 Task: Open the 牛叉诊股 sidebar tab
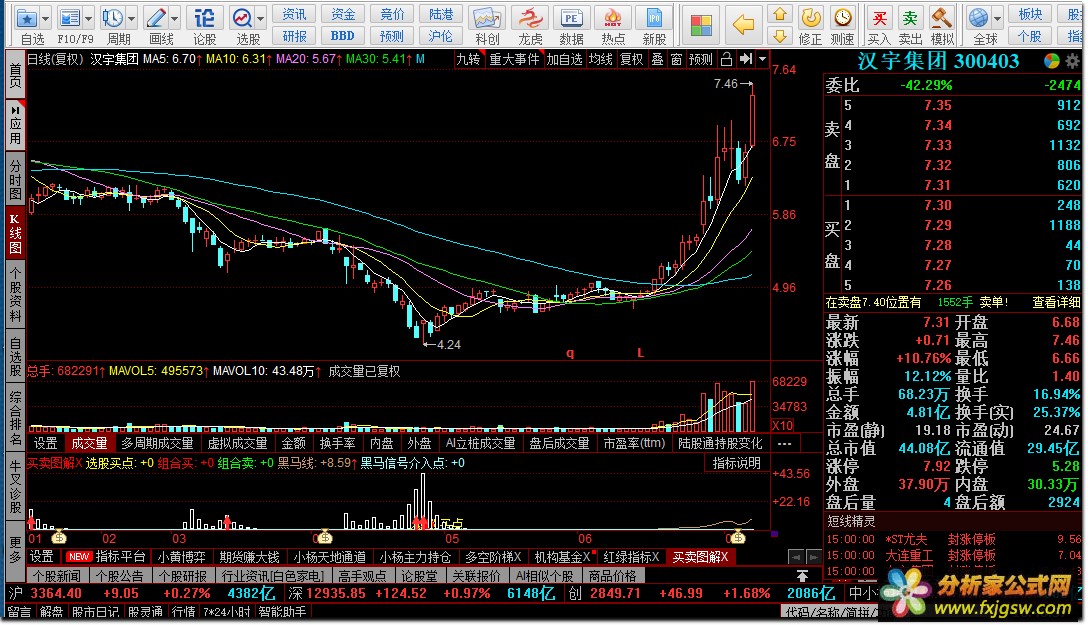click(15, 487)
